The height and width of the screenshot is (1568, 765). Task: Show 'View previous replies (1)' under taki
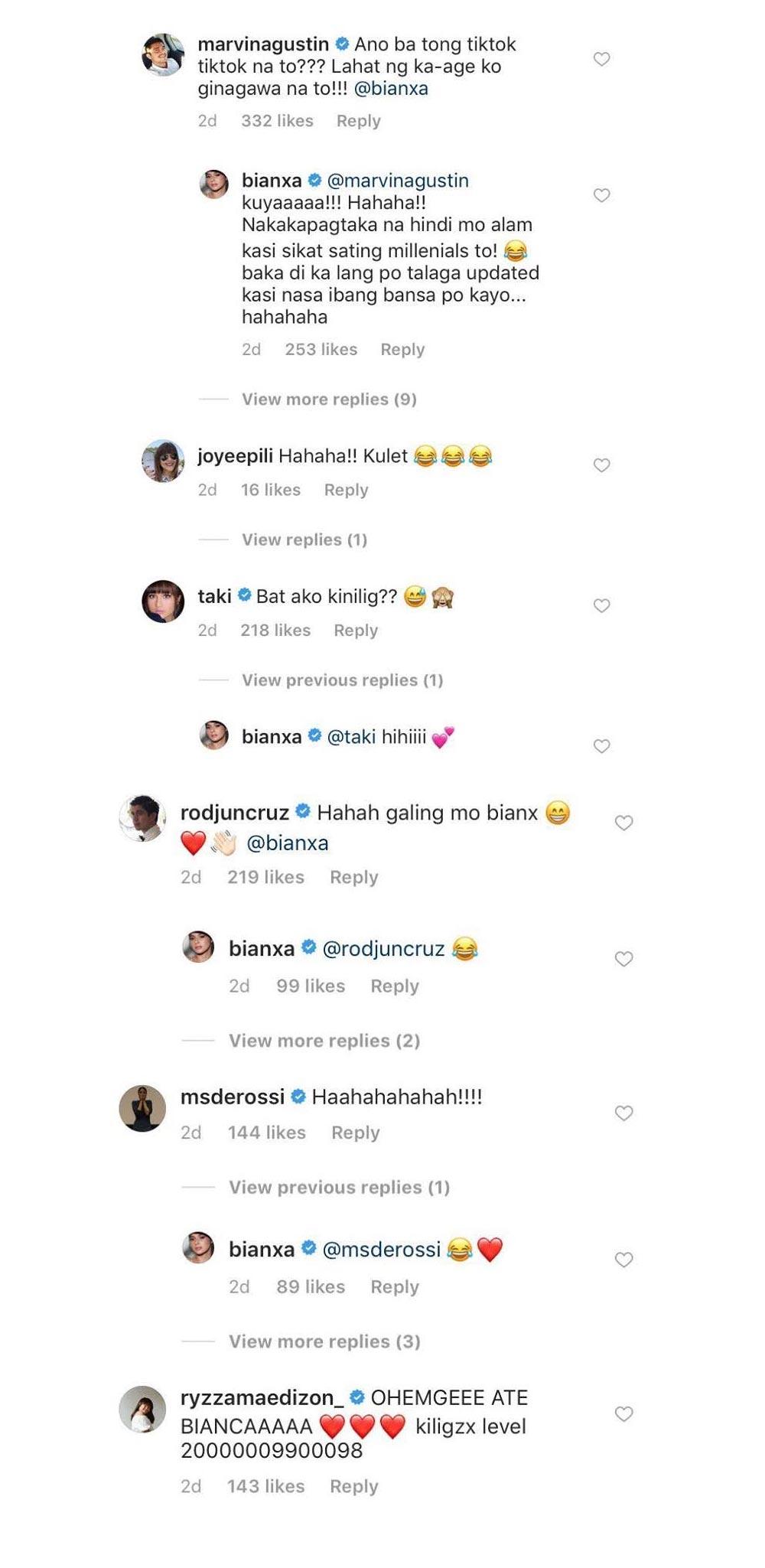[x=342, y=680]
